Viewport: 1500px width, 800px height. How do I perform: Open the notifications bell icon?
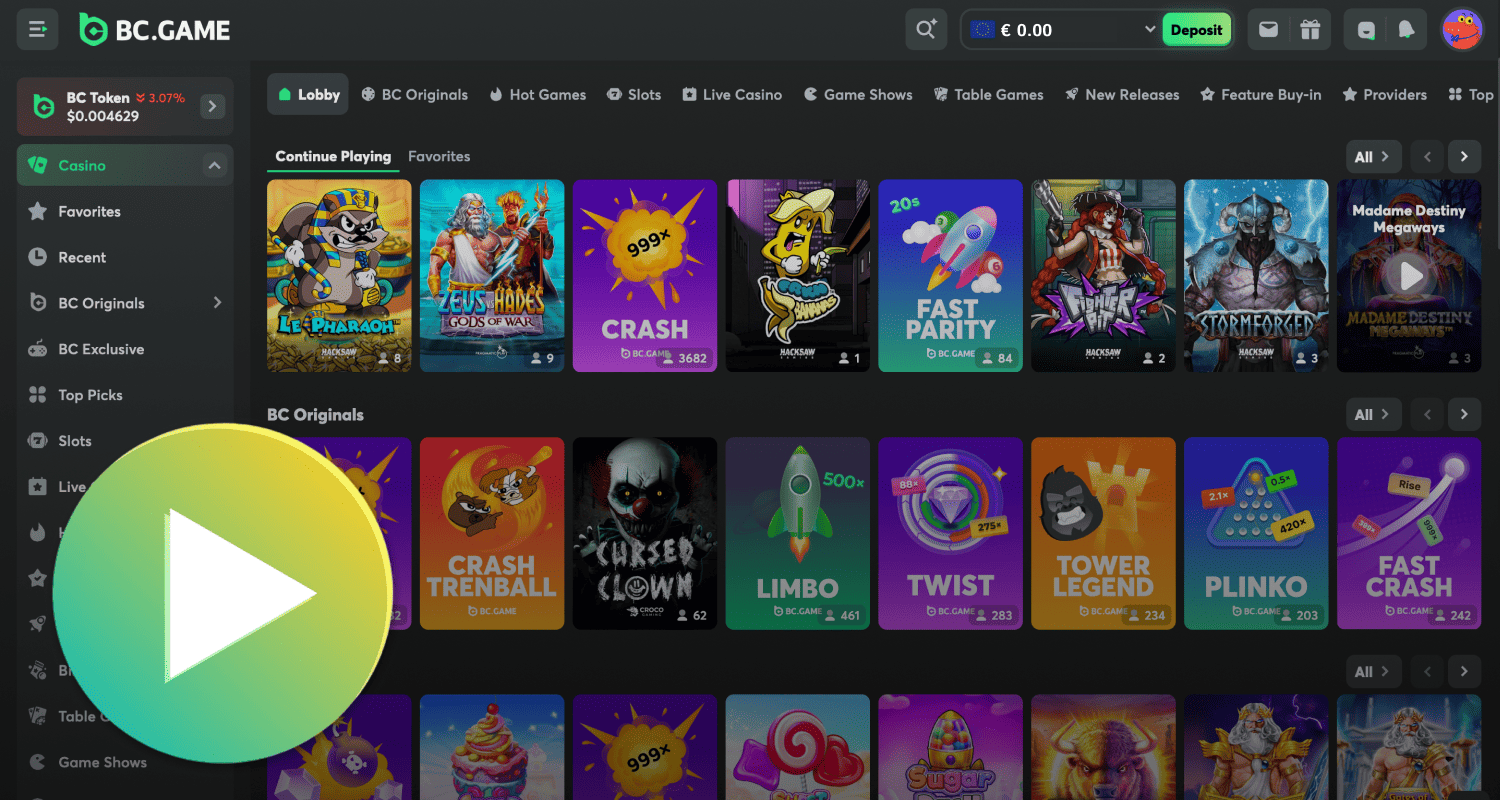(x=1406, y=30)
